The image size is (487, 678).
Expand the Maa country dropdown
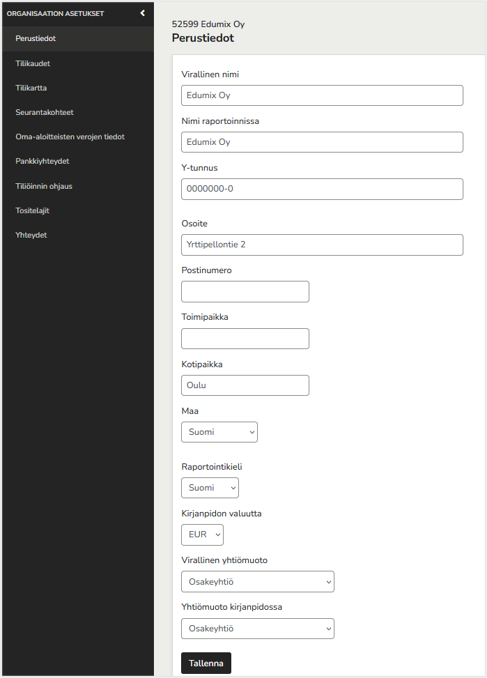click(x=219, y=432)
